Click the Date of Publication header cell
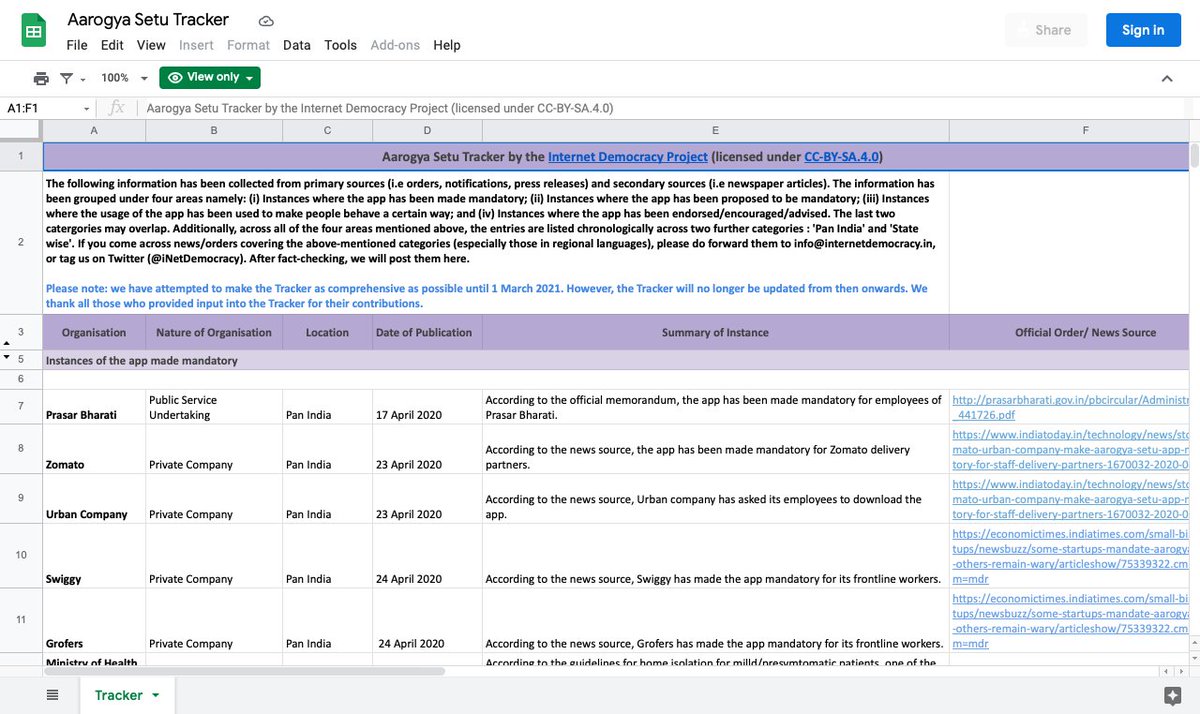Image resolution: width=1200 pixels, height=714 pixels. coord(427,332)
